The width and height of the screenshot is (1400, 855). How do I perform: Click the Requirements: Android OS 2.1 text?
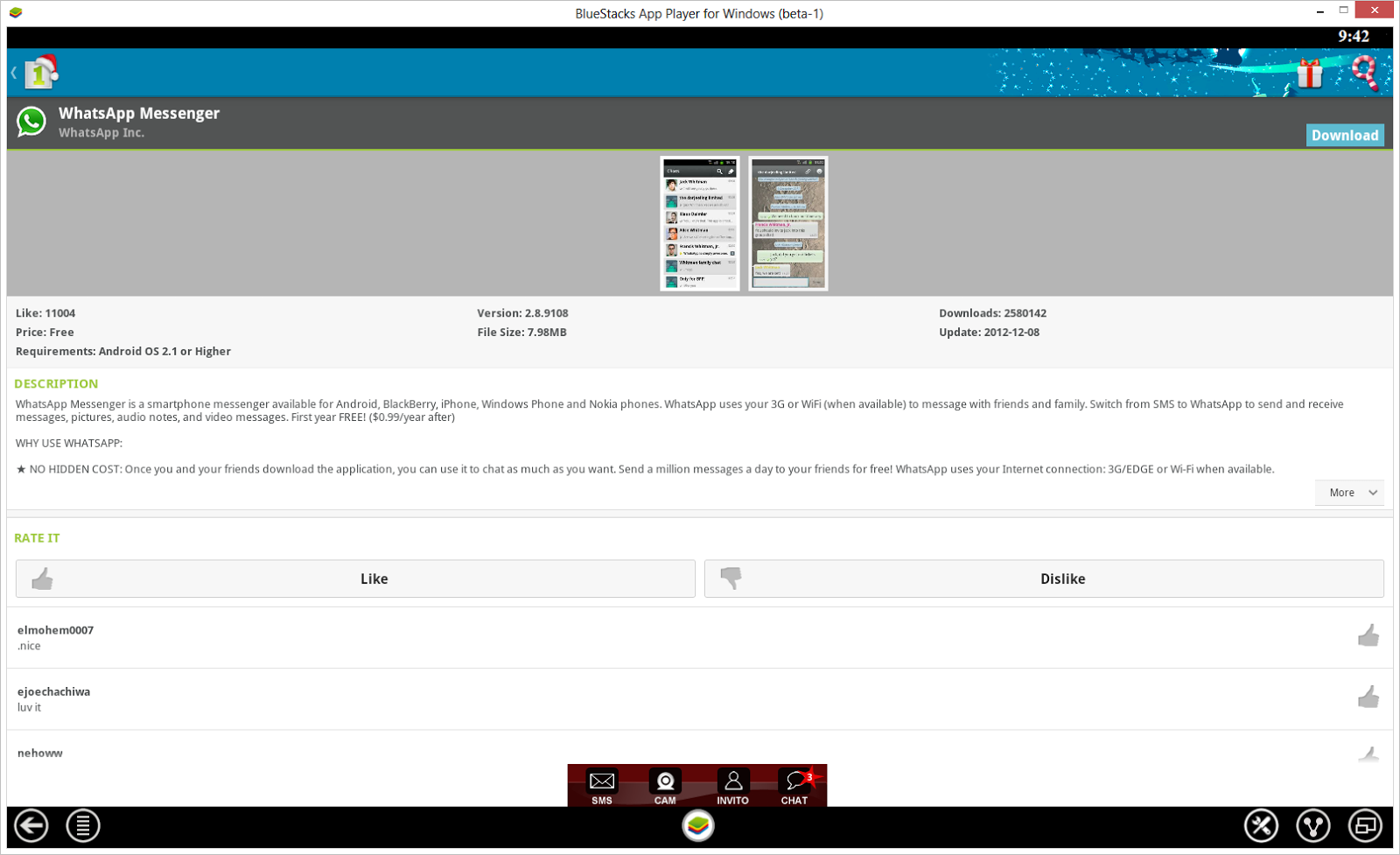[x=123, y=352]
